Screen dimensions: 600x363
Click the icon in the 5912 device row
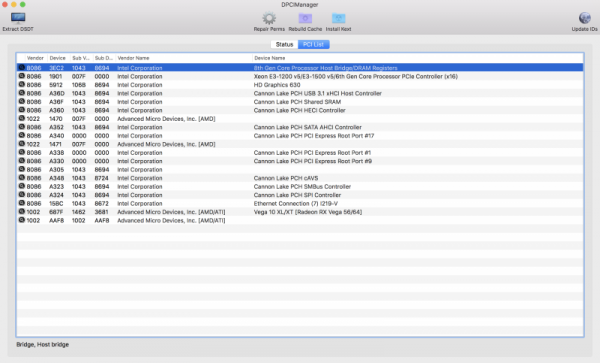[22, 85]
